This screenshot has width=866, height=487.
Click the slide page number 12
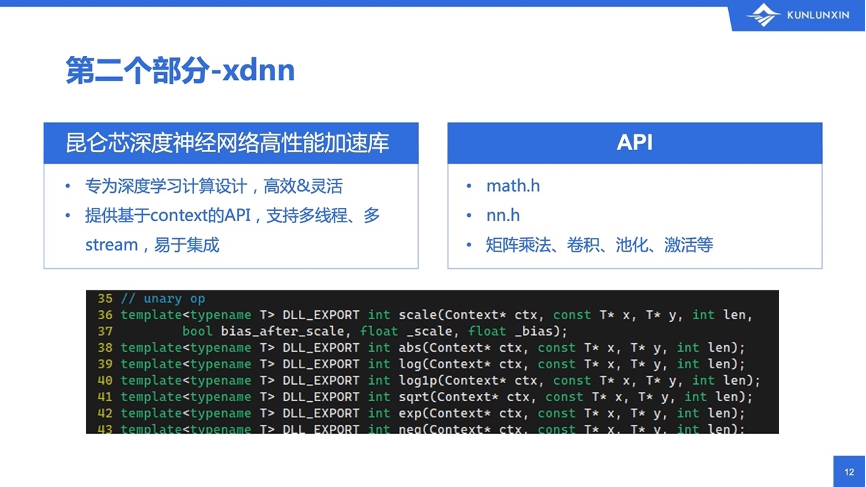tap(849, 472)
